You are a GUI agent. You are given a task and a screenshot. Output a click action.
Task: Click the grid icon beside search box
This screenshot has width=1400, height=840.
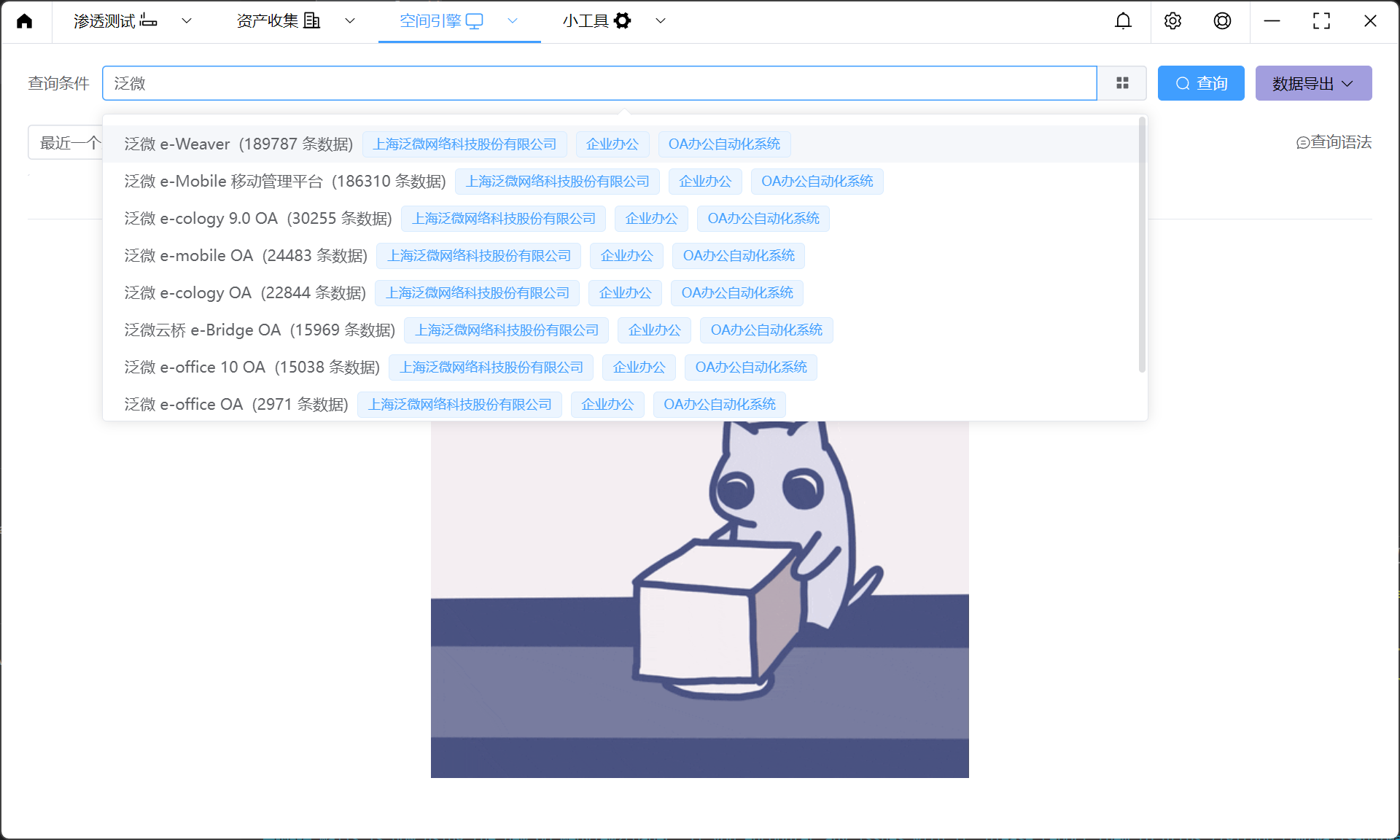point(1122,83)
